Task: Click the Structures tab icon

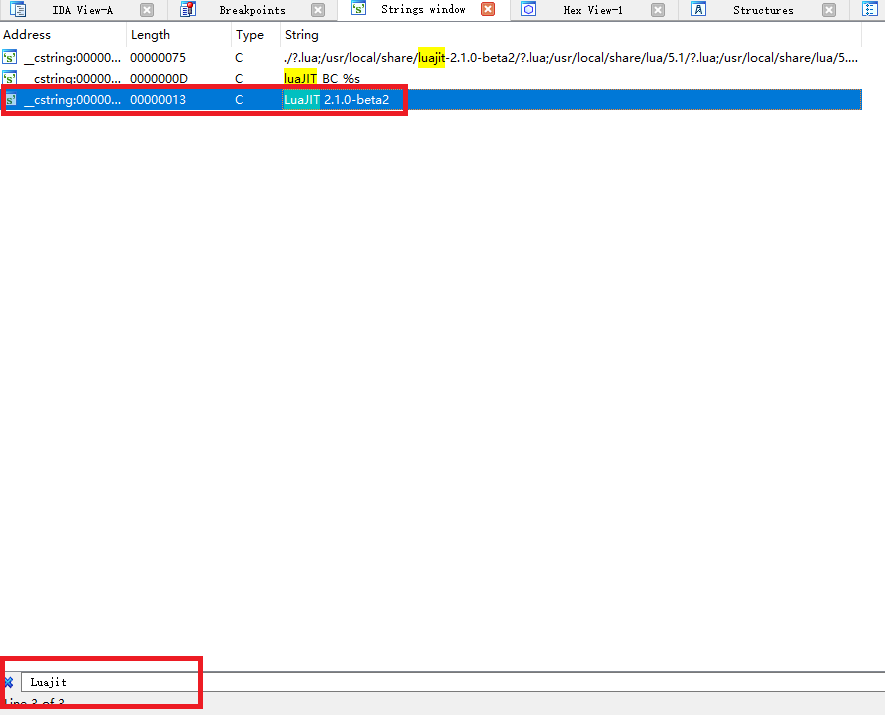Action: click(699, 10)
